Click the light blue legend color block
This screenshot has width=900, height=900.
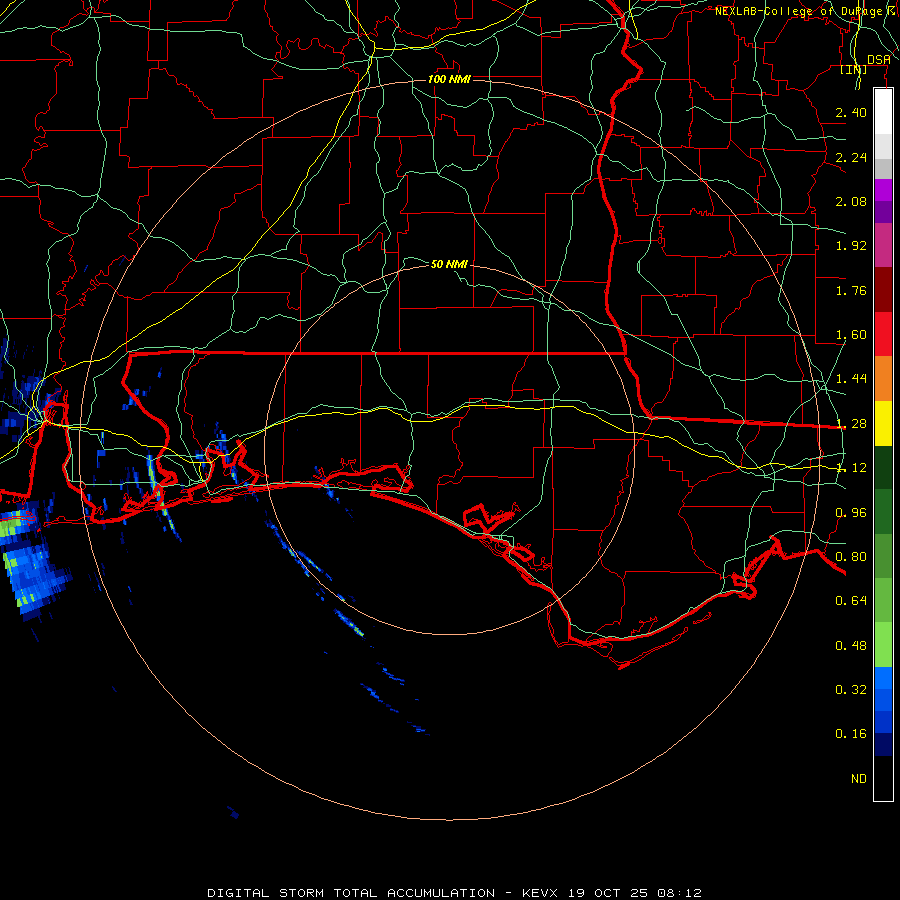click(883, 678)
